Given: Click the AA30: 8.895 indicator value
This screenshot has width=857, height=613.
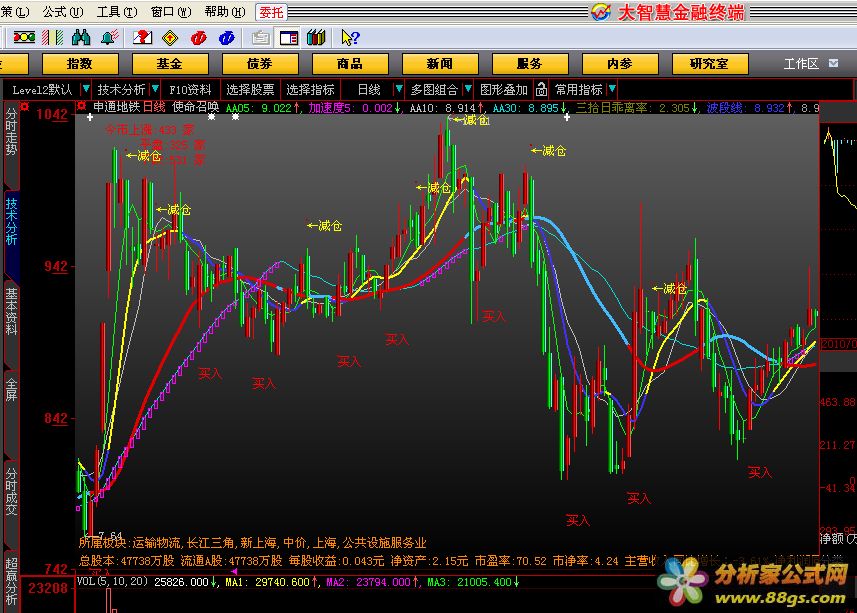Looking at the screenshot, I should tap(530, 108).
